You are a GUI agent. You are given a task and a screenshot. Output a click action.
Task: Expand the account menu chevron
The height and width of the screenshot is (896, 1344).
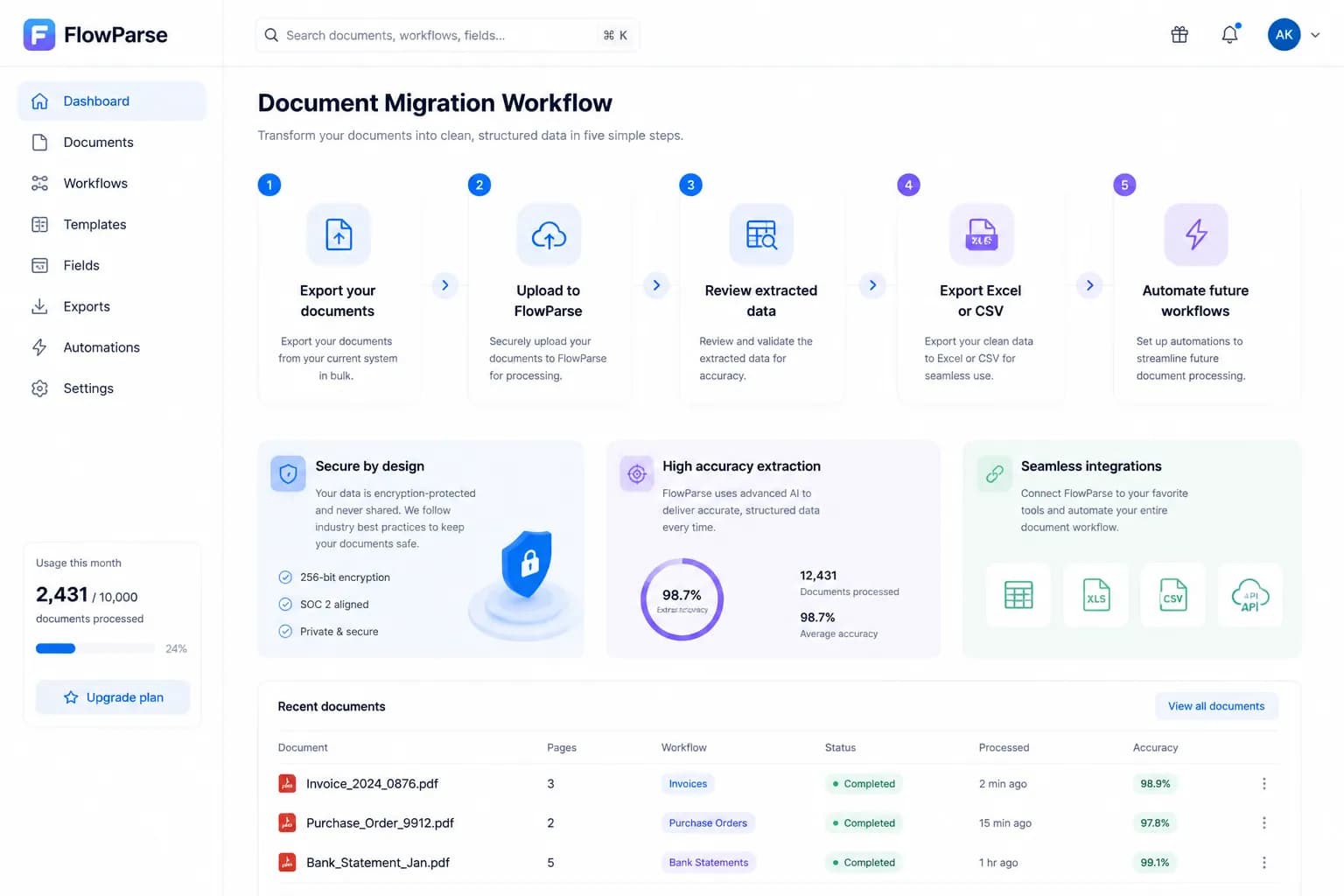(x=1315, y=35)
